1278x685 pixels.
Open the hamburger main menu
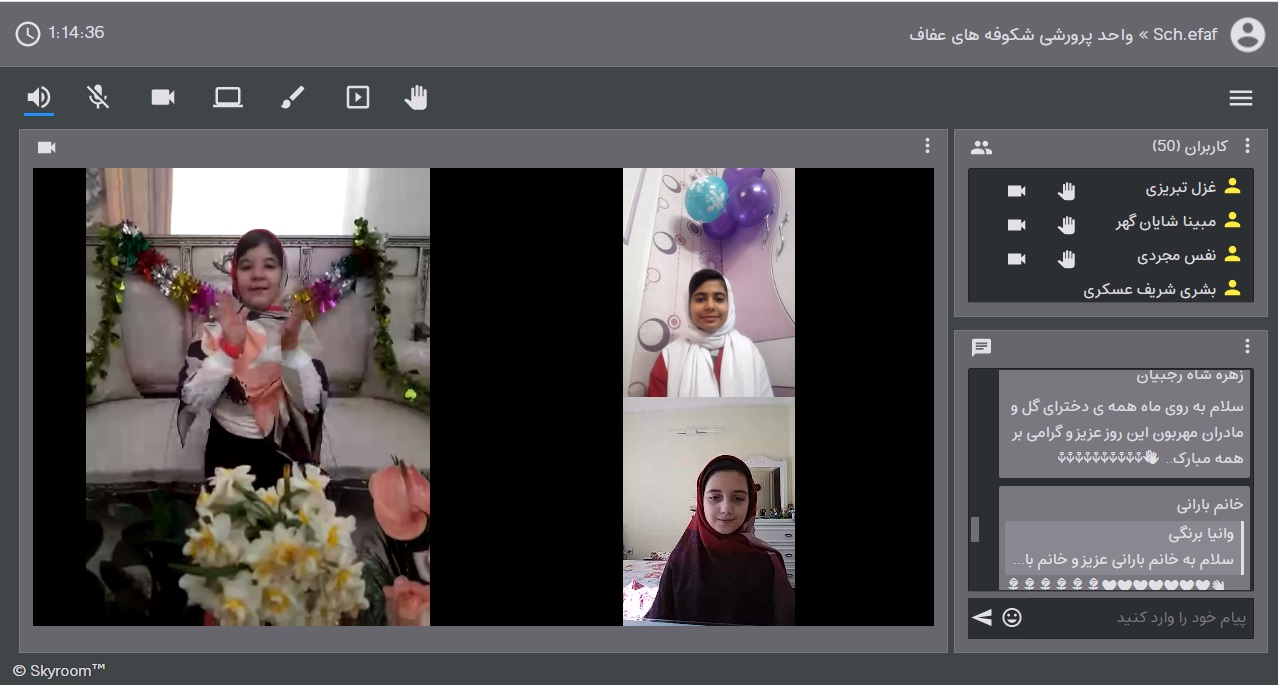[1241, 98]
